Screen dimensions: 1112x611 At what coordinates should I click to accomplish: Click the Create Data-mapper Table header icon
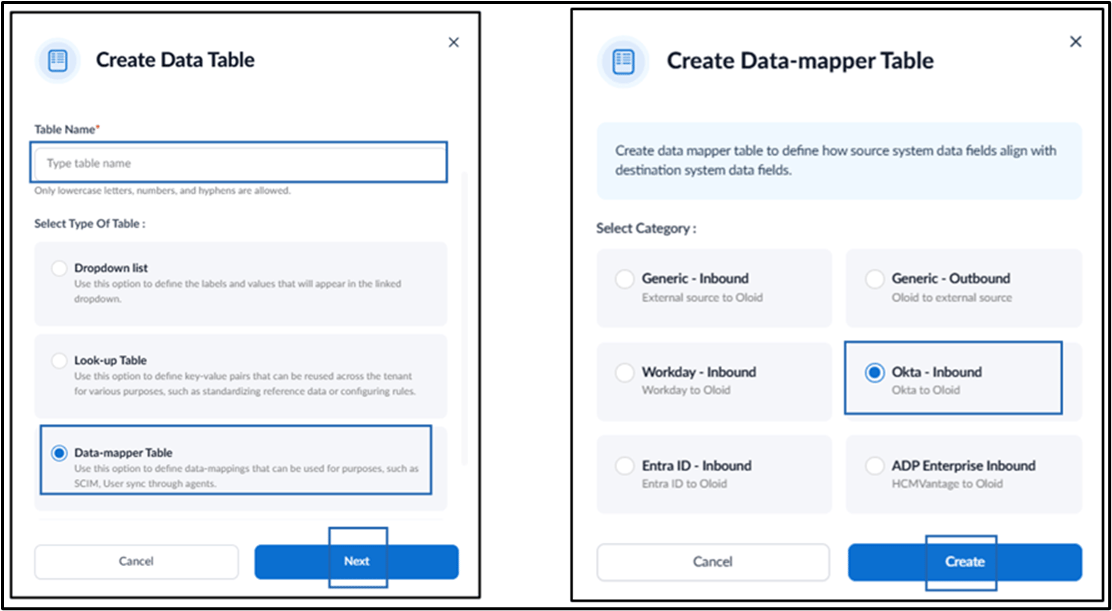coord(623,60)
